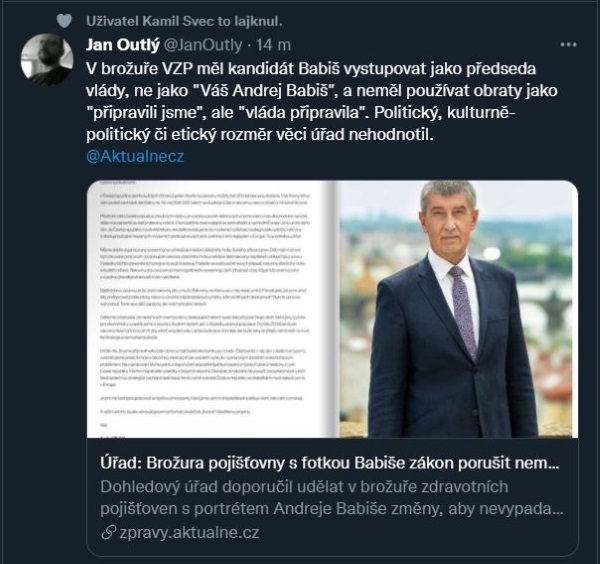The width and height of the screenshot is (600, 564).
Task: Click the quoted phrase 'Váš Andrej Babiš'
Action: [262, 91]
